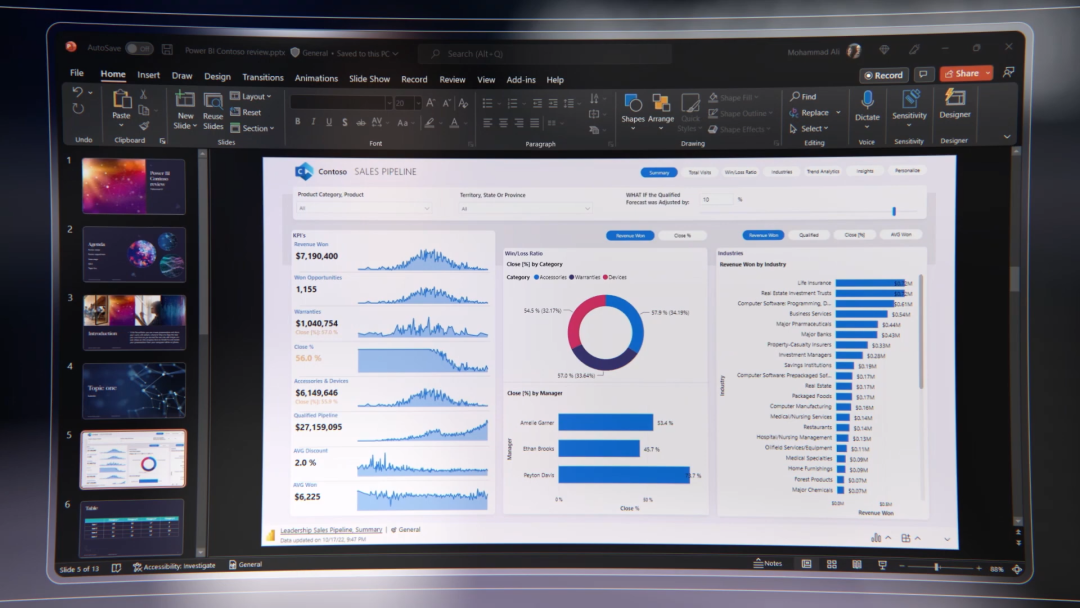Click the Save floppy disk icon

point(167,49)
